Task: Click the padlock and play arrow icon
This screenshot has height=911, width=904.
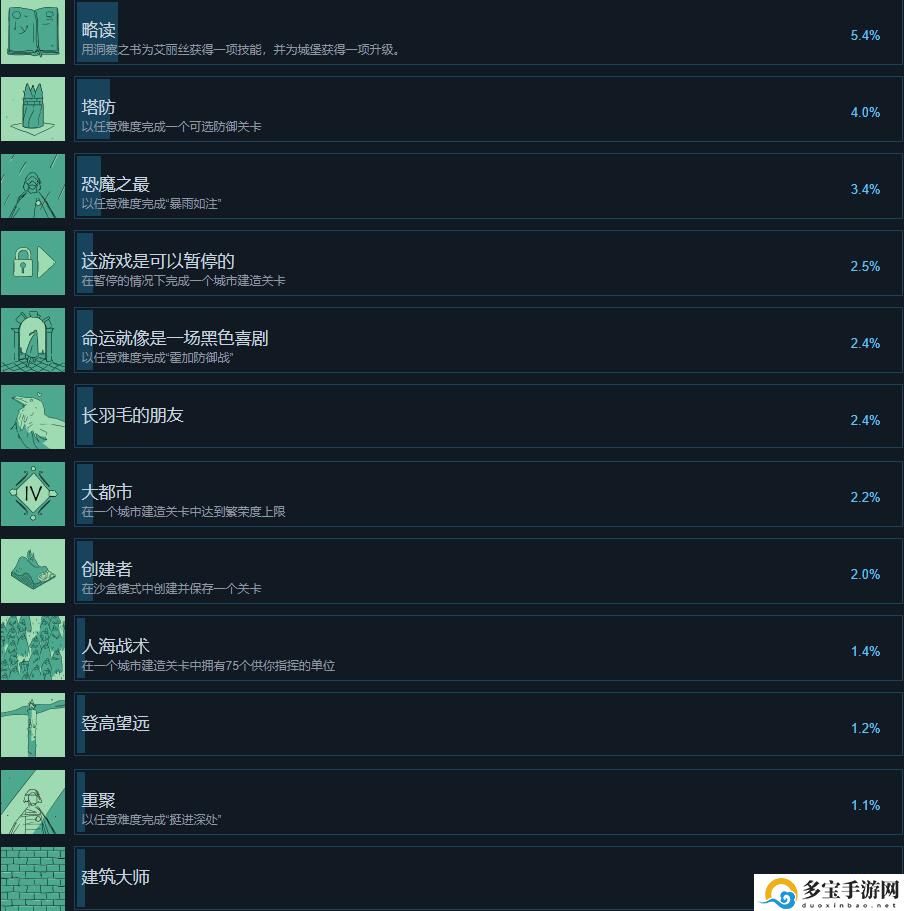Action: [x=33, y=263]
